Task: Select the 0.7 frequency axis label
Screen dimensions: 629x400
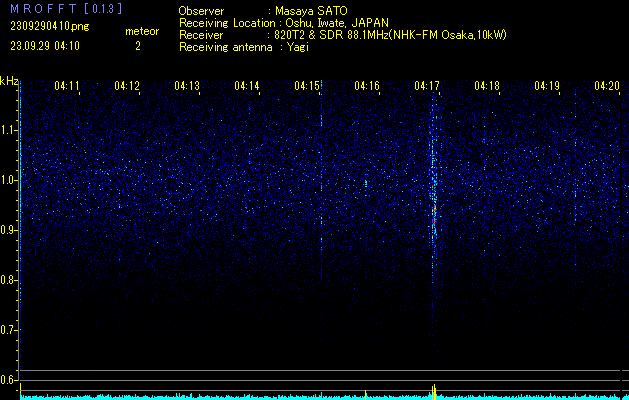Action: tap(9, 329)
